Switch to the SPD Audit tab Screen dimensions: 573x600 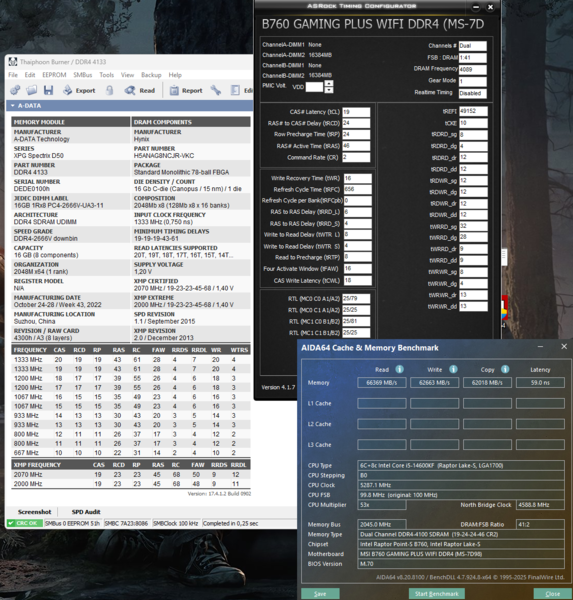point(86,512)
